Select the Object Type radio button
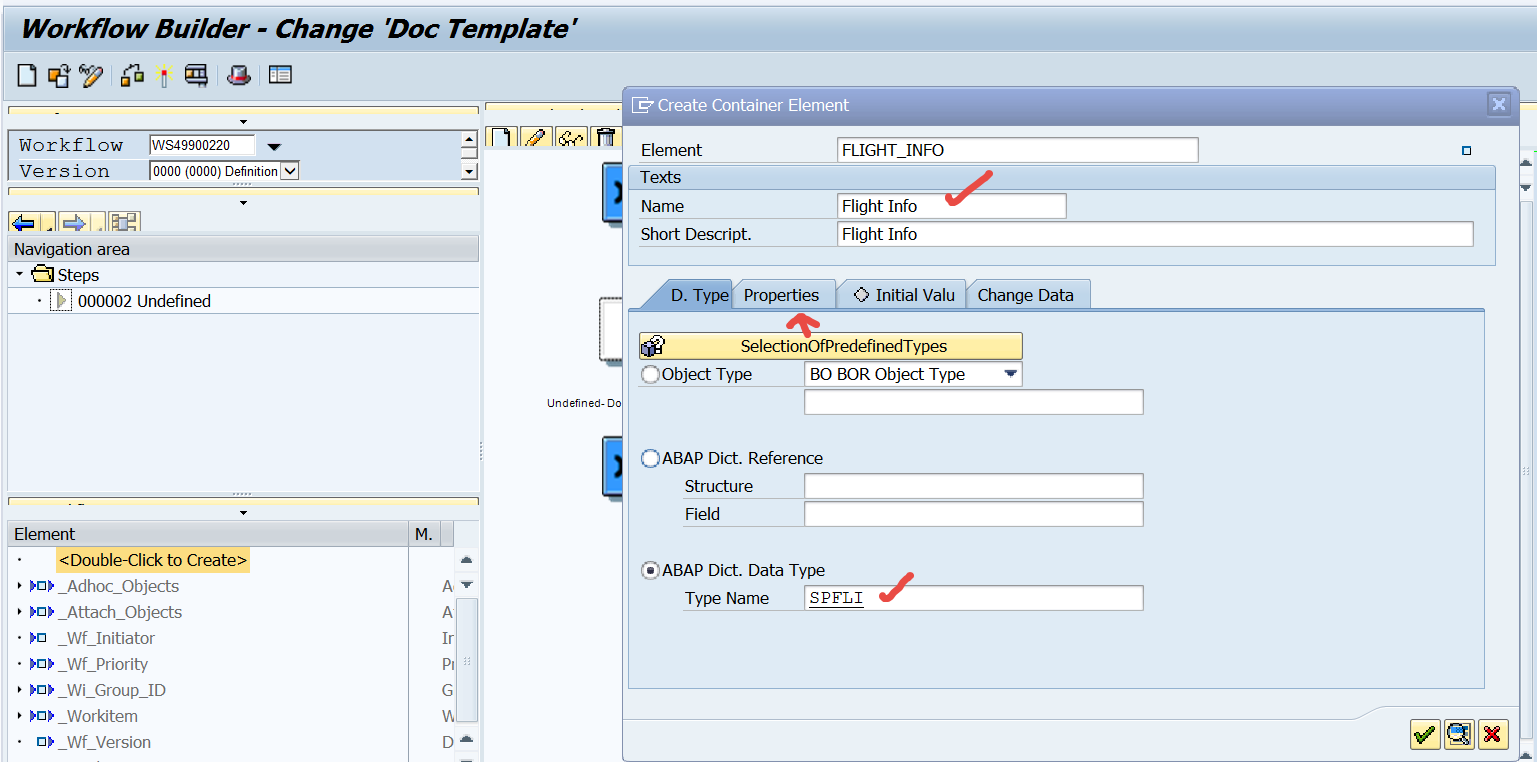1537x762 pixels. [651, 375]
